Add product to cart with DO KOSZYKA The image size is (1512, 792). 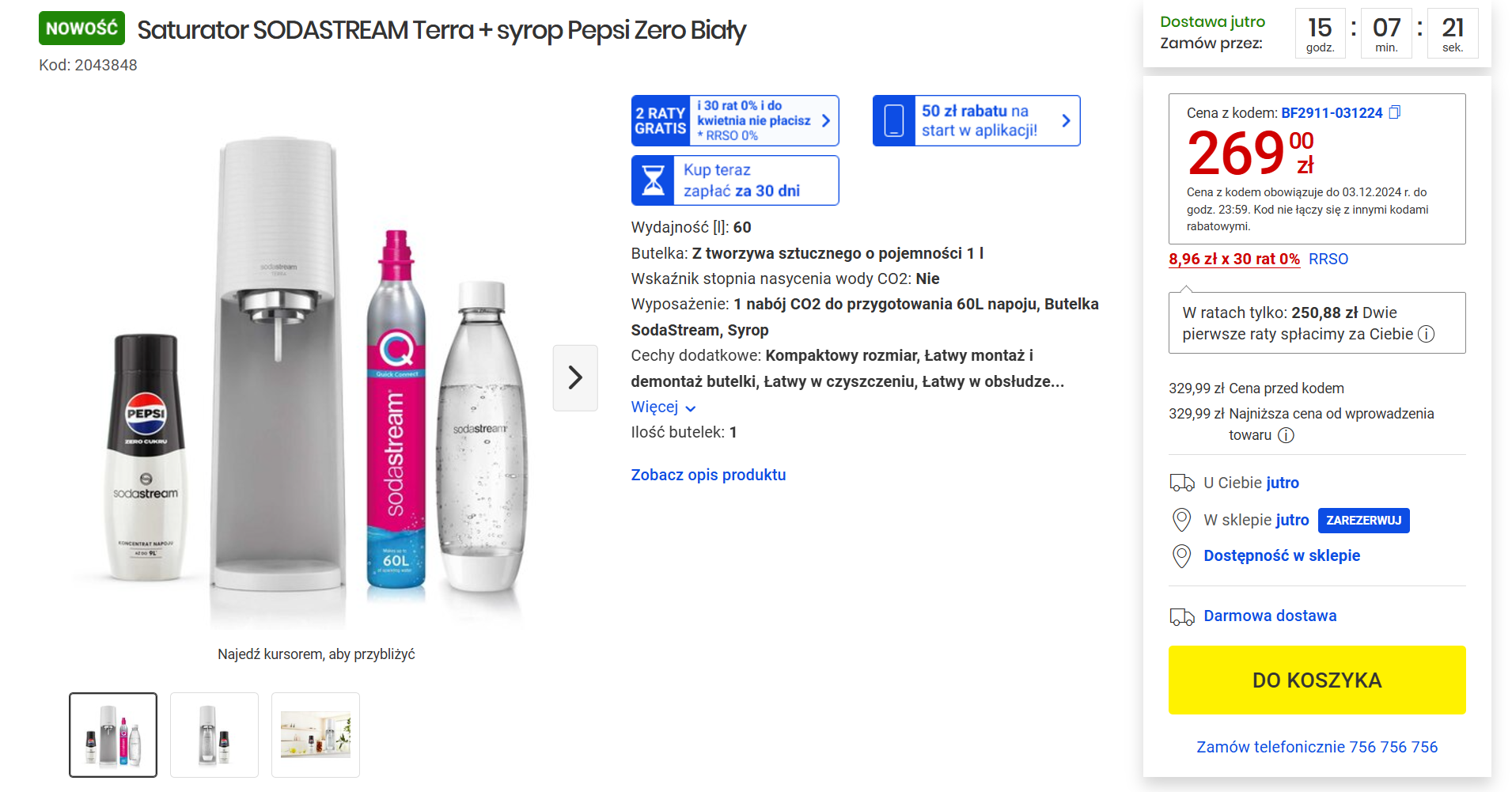point(1317,680)
